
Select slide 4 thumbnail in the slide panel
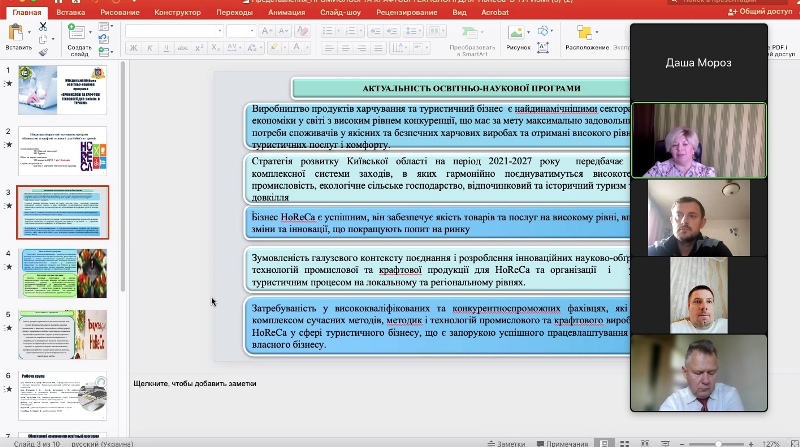coord(60,273)
